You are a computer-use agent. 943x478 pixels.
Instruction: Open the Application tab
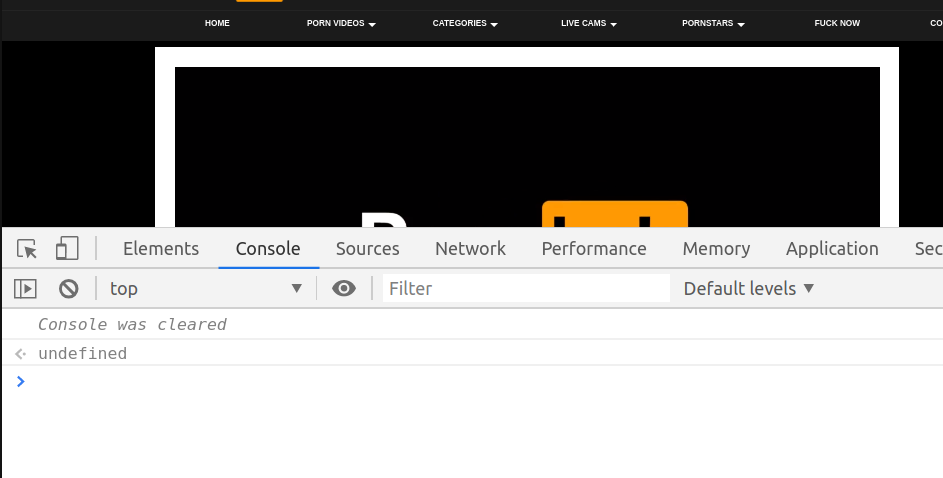[832, 248]
